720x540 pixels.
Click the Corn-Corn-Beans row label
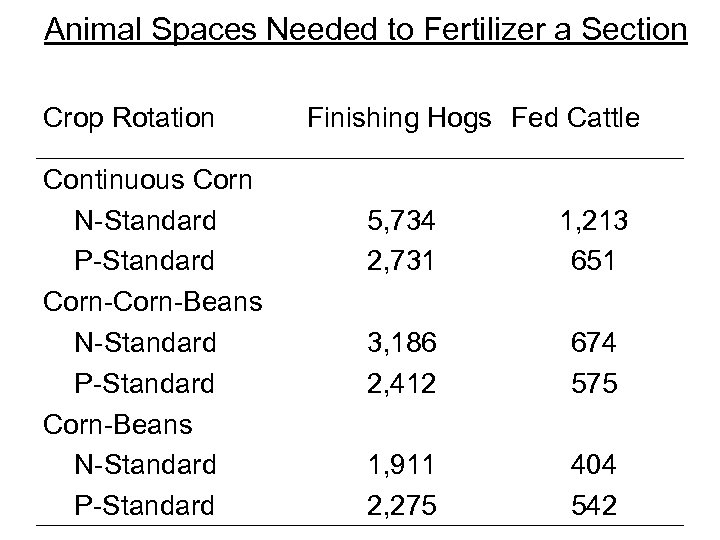coord(152,302)
